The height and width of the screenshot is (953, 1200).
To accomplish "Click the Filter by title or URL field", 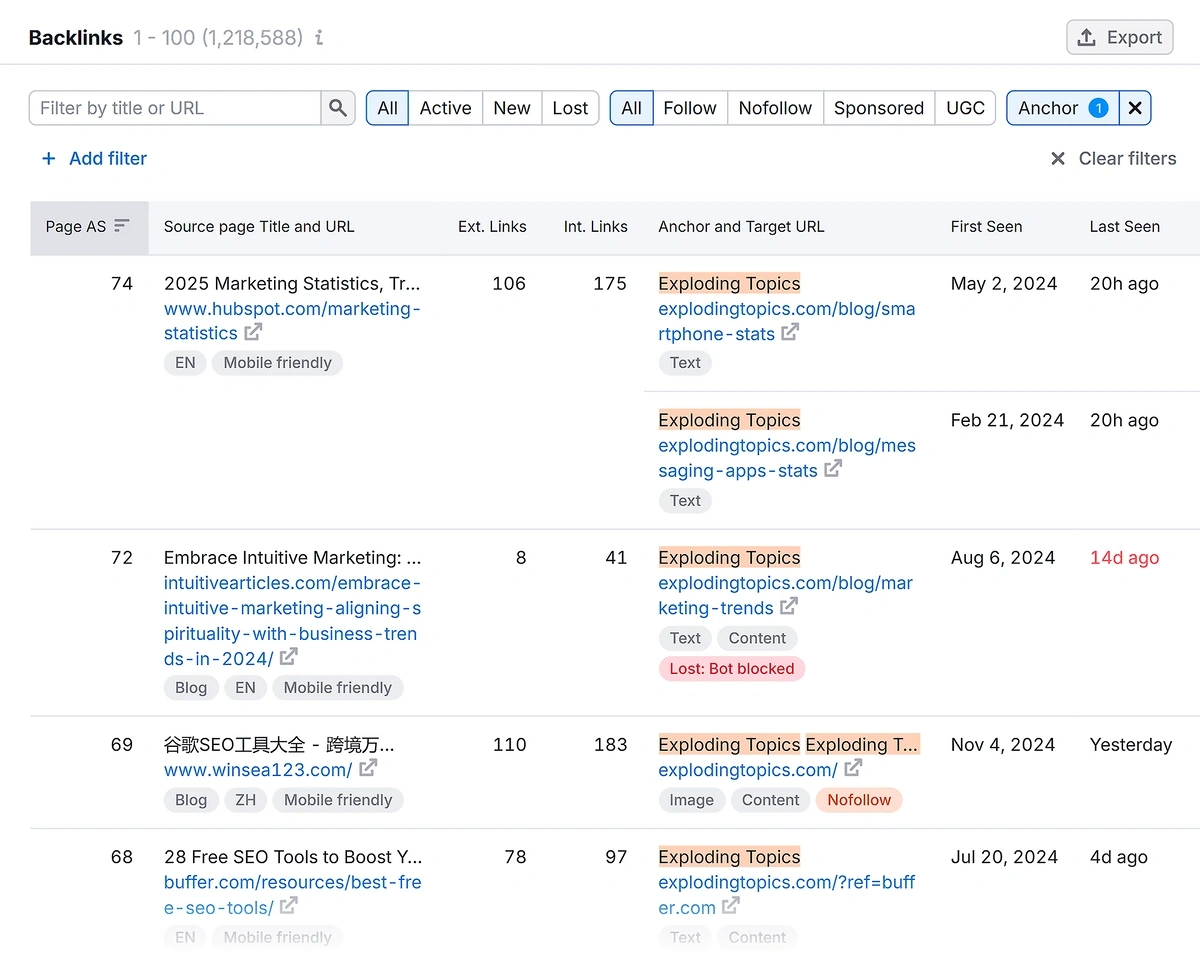I will (175, 108).
